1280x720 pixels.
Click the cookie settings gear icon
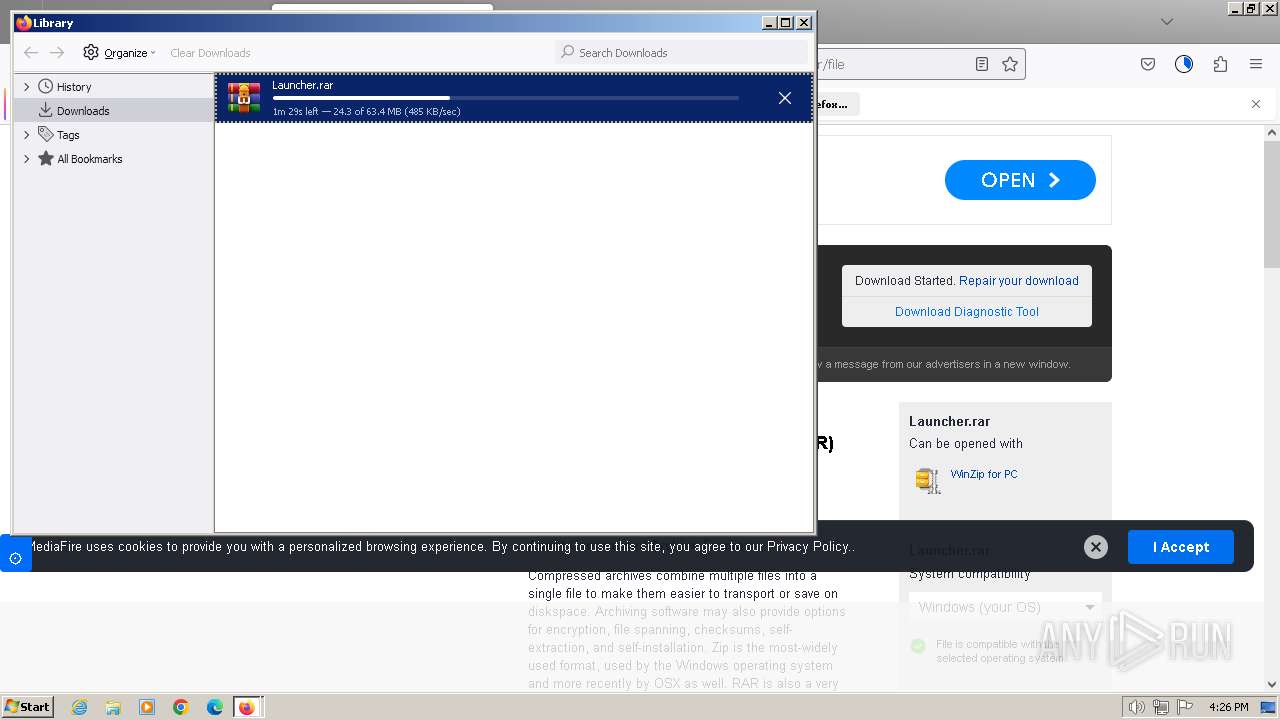15,558
